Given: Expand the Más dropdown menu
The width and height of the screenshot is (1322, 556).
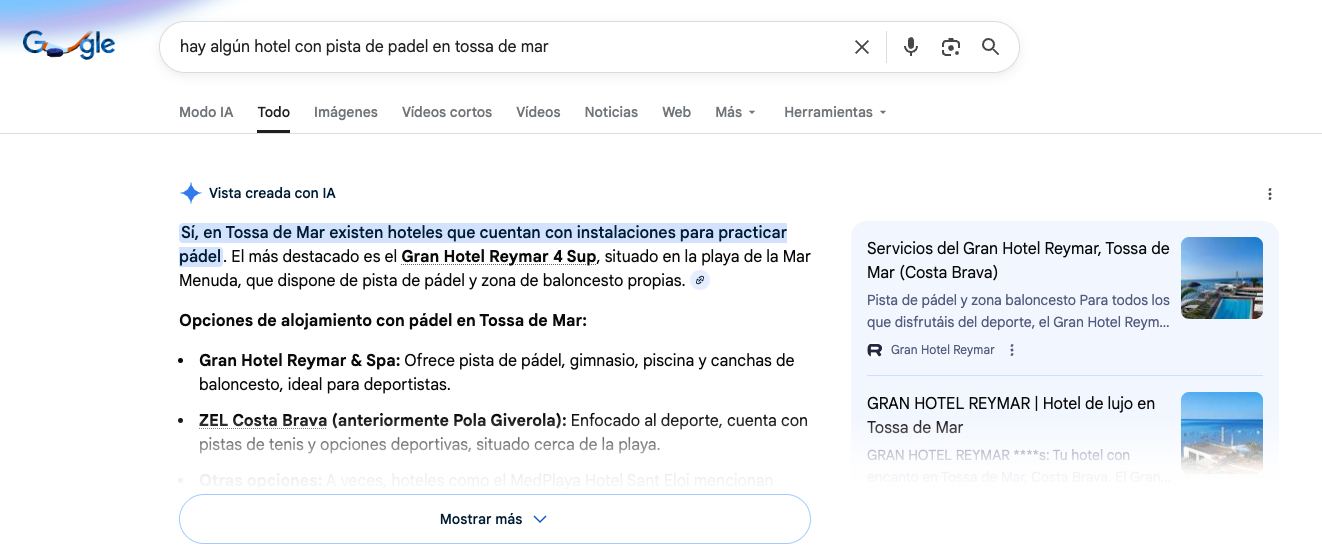Looking at the screenshot, I should coord(735,112).
